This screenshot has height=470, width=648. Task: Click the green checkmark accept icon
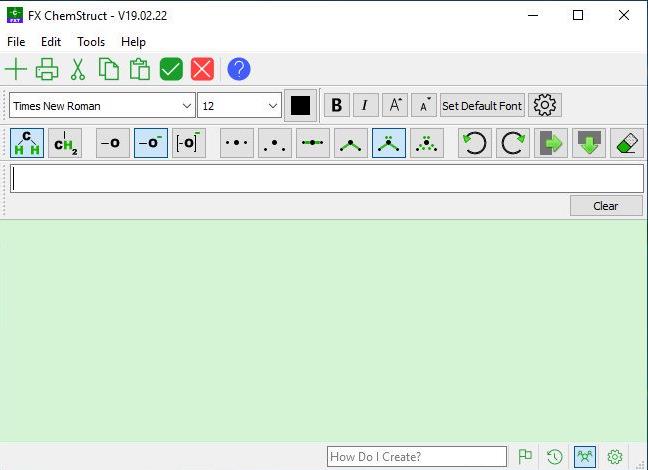[x=171, y=69]
